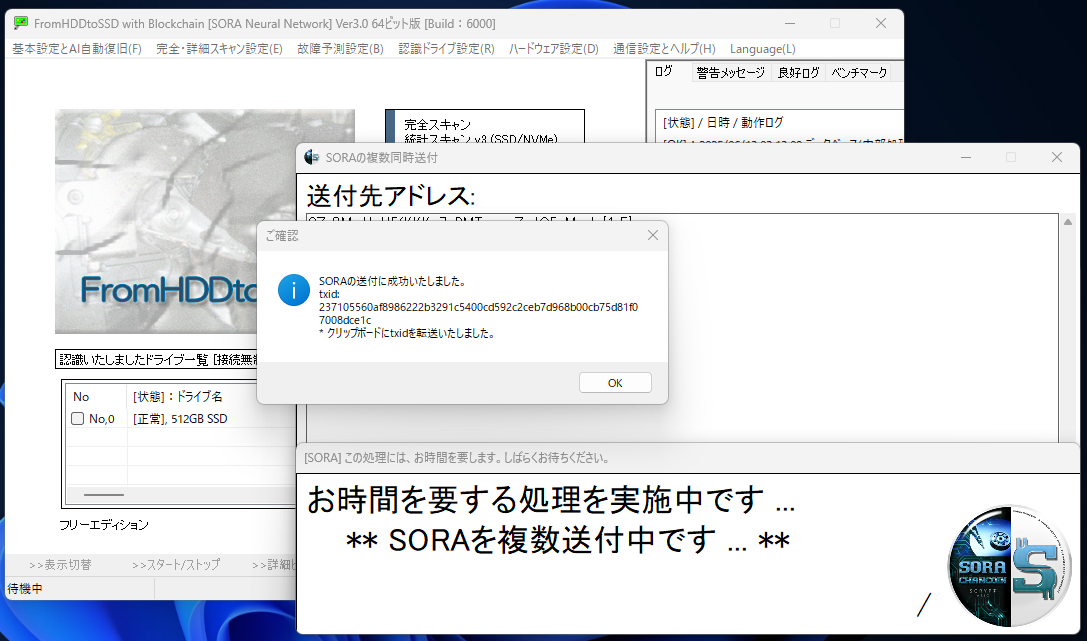
Task: Open the 完全・詳細スキャン設定(E) menu
Action: [219, 49]
